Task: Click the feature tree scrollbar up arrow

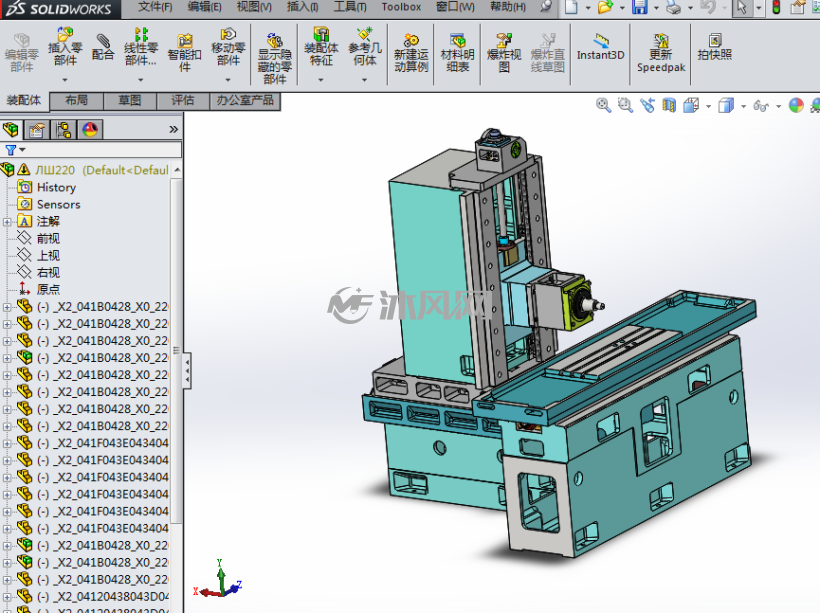Action: coord(177,170)
